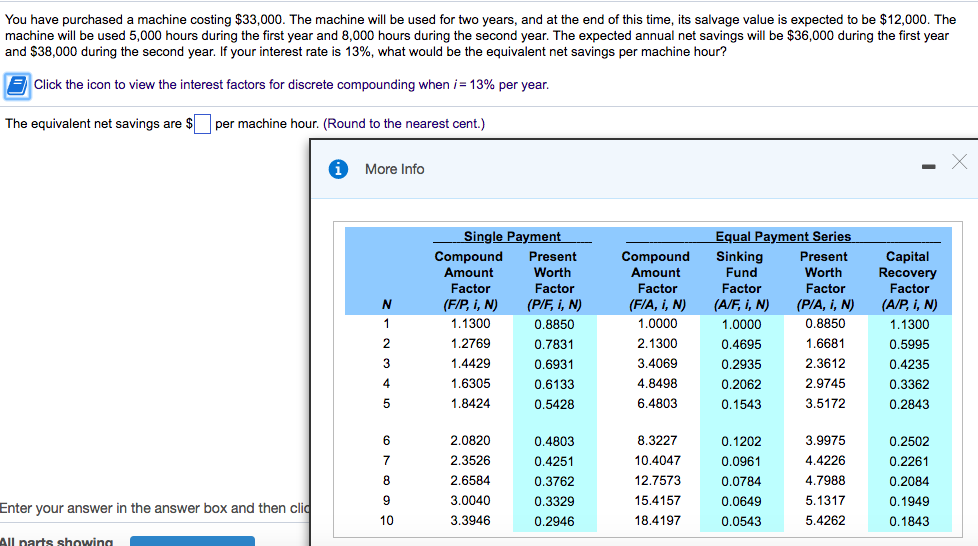Click value 0.4235 in row 3
Screen dimensions: 978x546
(x=909, y=364)
